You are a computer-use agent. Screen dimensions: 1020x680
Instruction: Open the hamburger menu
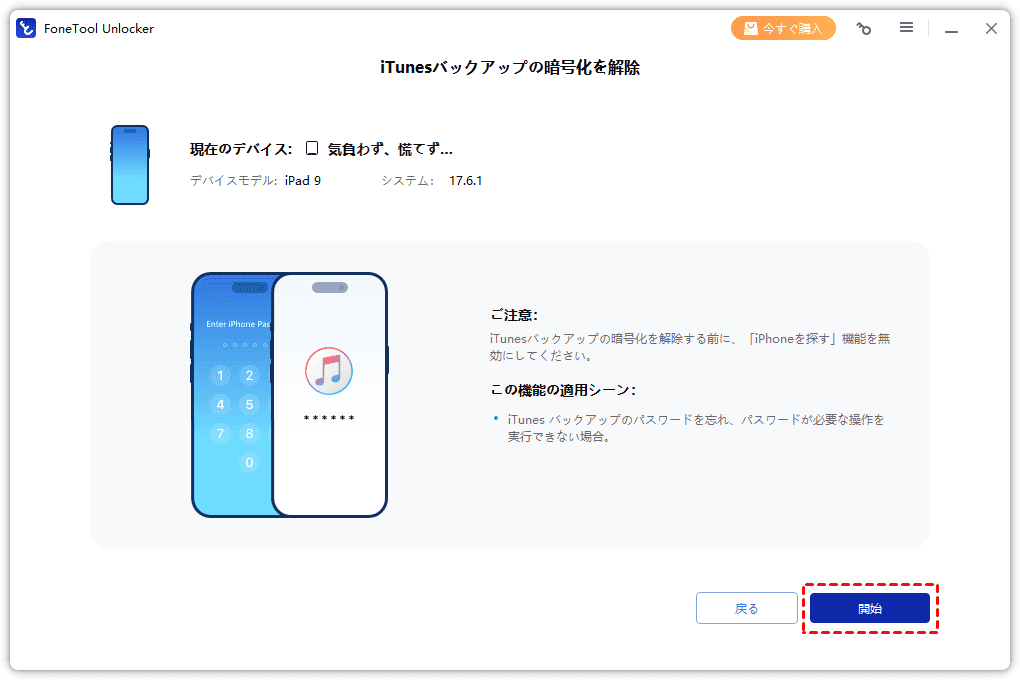tap(906, 27)
